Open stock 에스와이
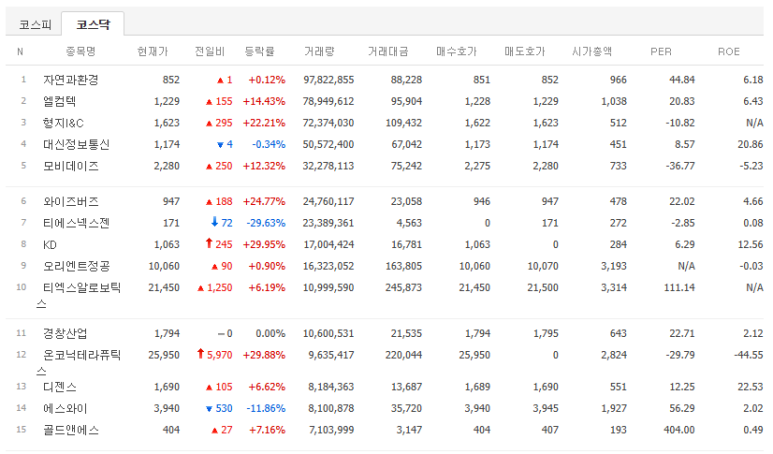The height and width of the screenshot is (454, 773). point(65,409)
